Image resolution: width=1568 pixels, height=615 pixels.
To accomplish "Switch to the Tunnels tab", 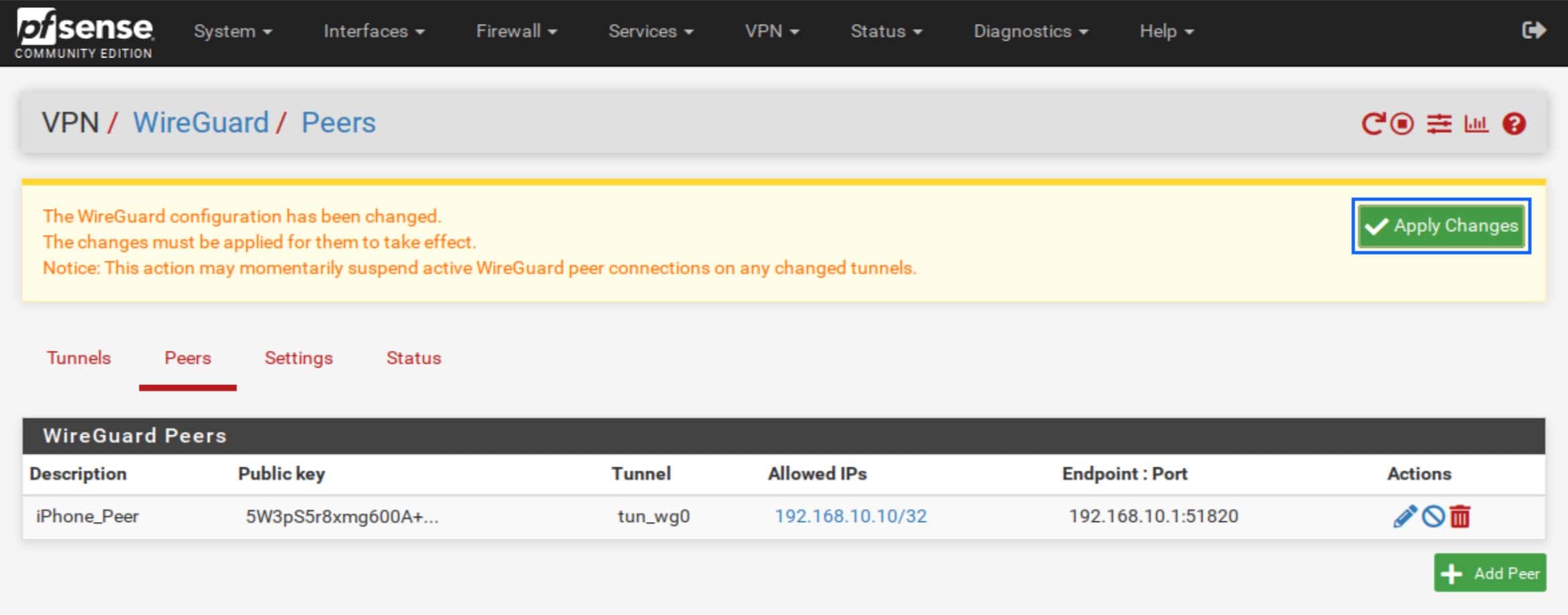I will pyautogui.click(x=79, y=358).
